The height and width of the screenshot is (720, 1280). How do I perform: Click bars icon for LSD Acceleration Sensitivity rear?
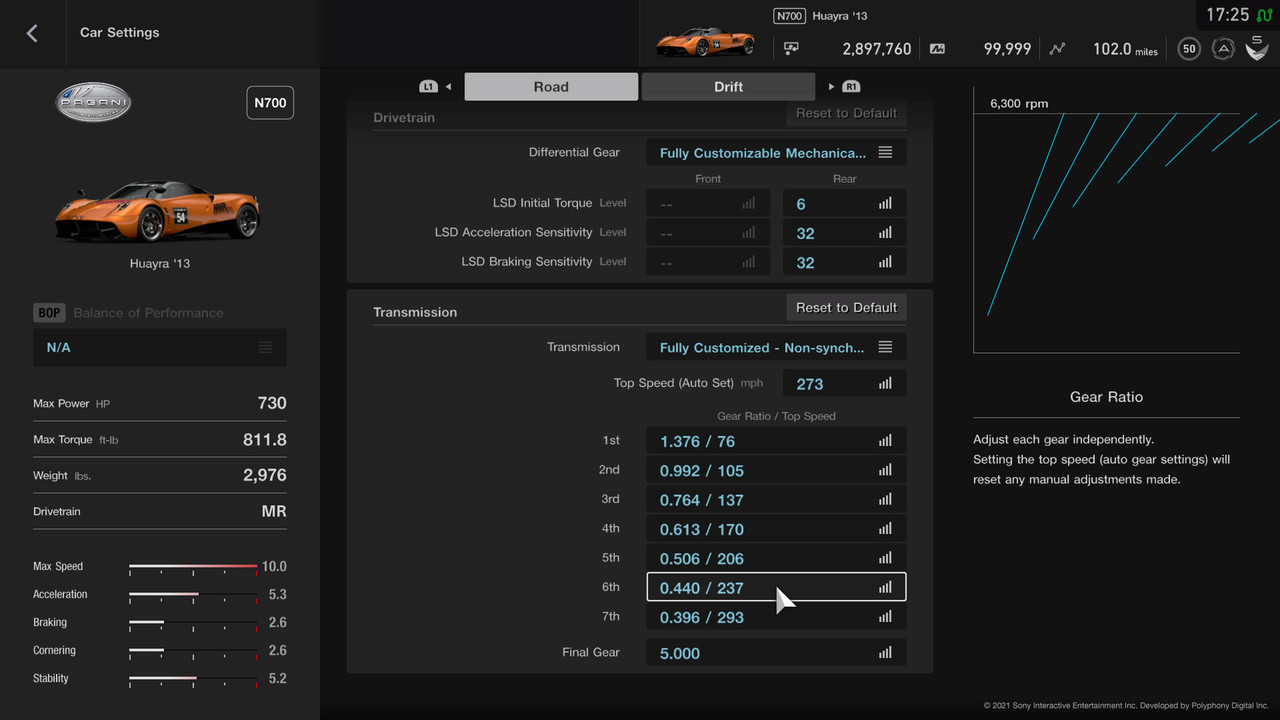pos(885,233)
